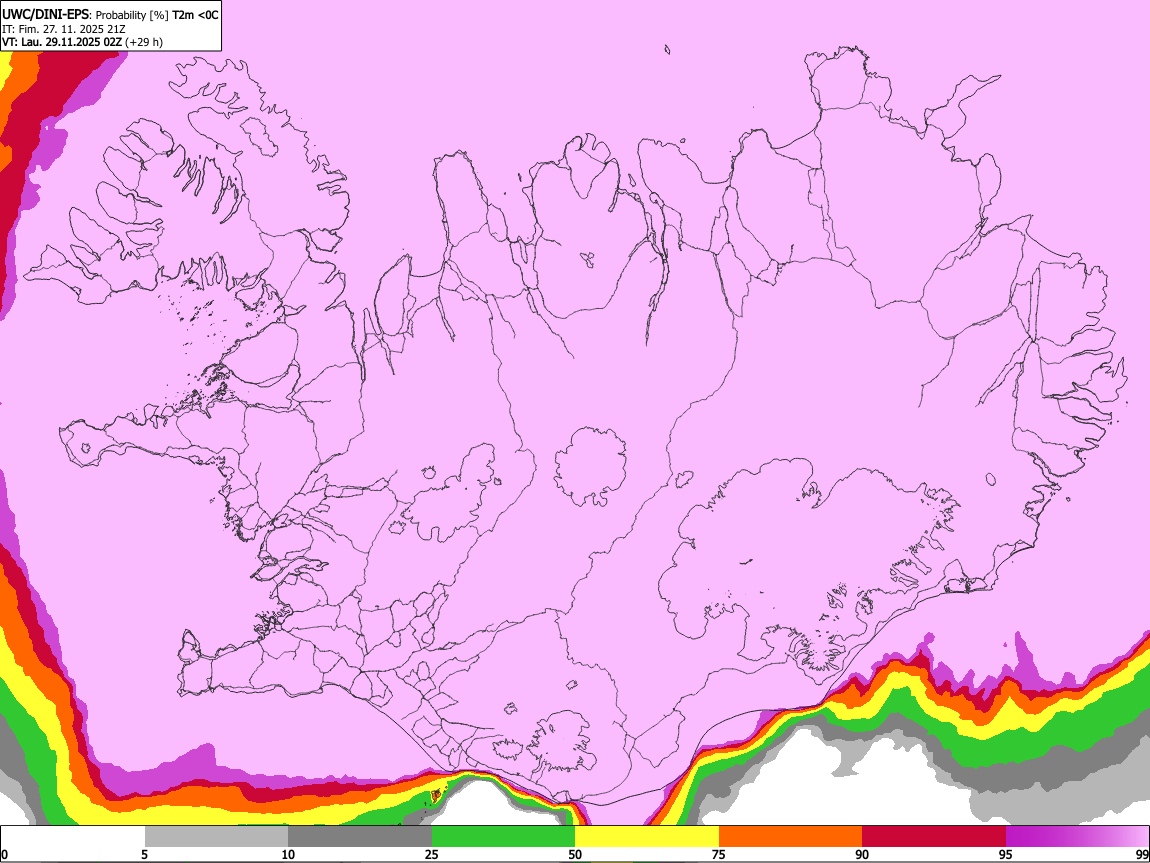Click the '75' legend tick label
This screenshot has height=863, width=1150.
pos(719,855)
